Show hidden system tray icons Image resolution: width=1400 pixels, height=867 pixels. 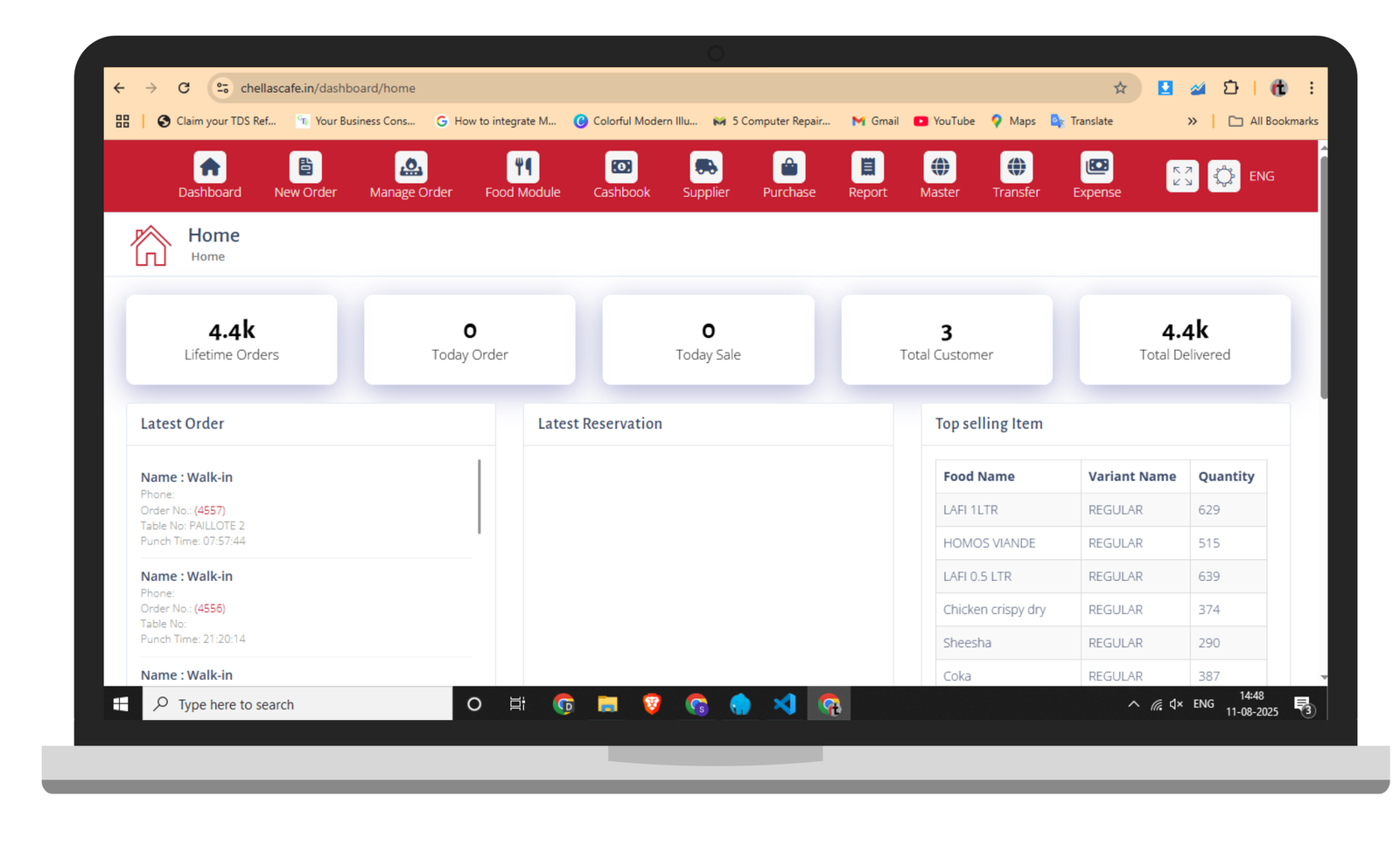point(1133,704)
